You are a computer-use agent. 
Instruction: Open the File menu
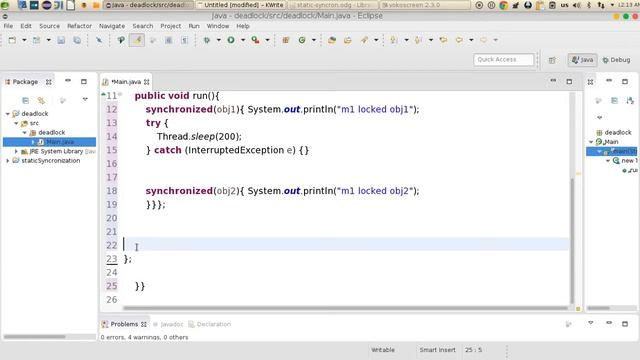click(x=8, y=26)
